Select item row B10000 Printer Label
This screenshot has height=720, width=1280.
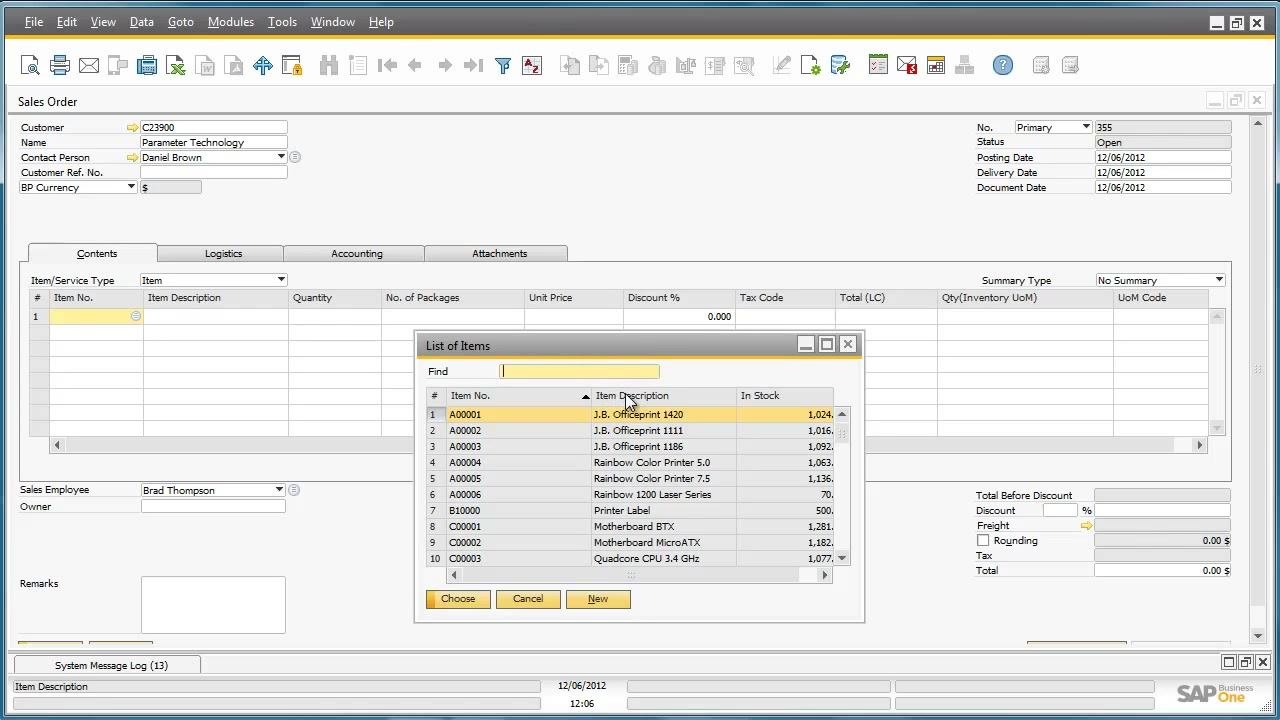pyautogui.click(x=630, y=511)
